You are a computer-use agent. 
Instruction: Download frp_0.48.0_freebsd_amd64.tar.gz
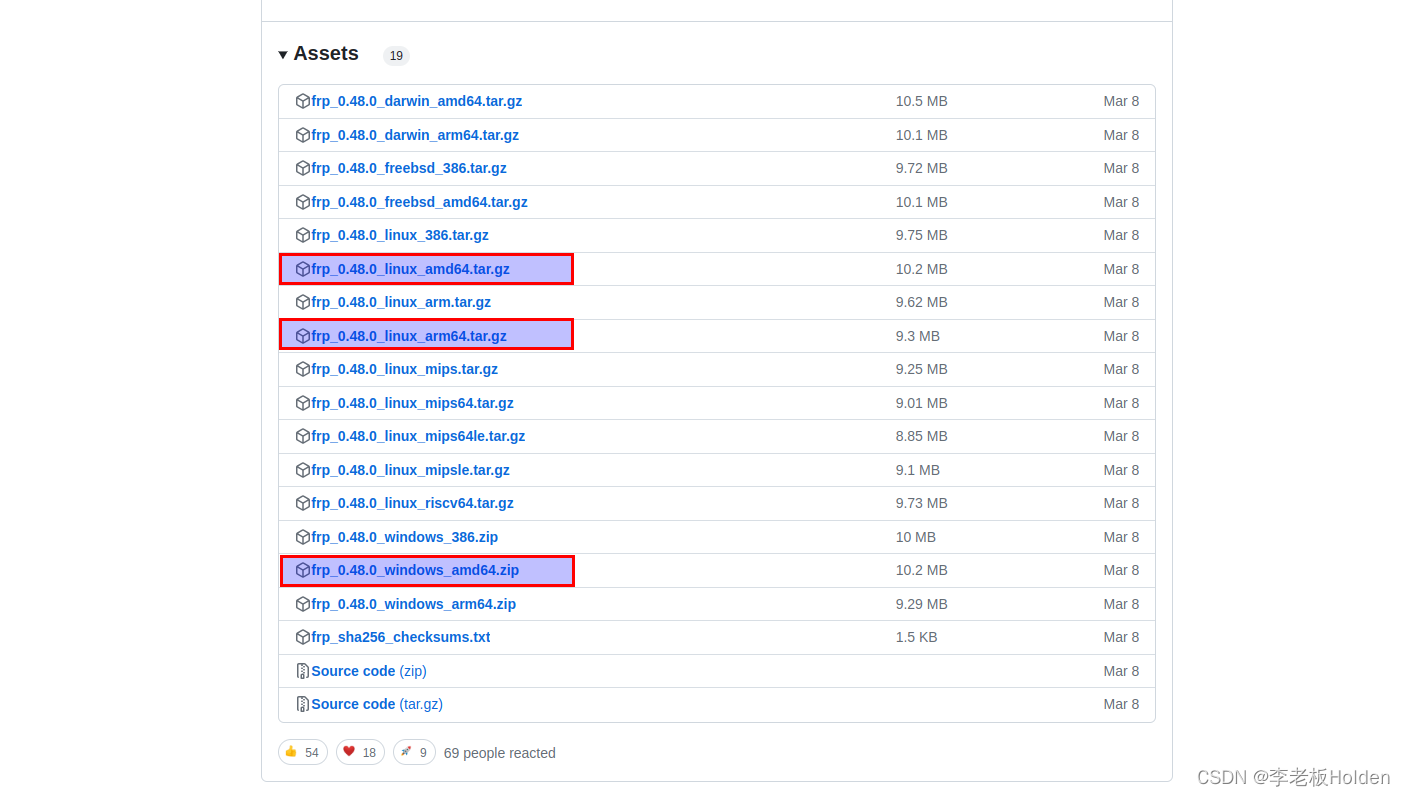pos(419,202)
